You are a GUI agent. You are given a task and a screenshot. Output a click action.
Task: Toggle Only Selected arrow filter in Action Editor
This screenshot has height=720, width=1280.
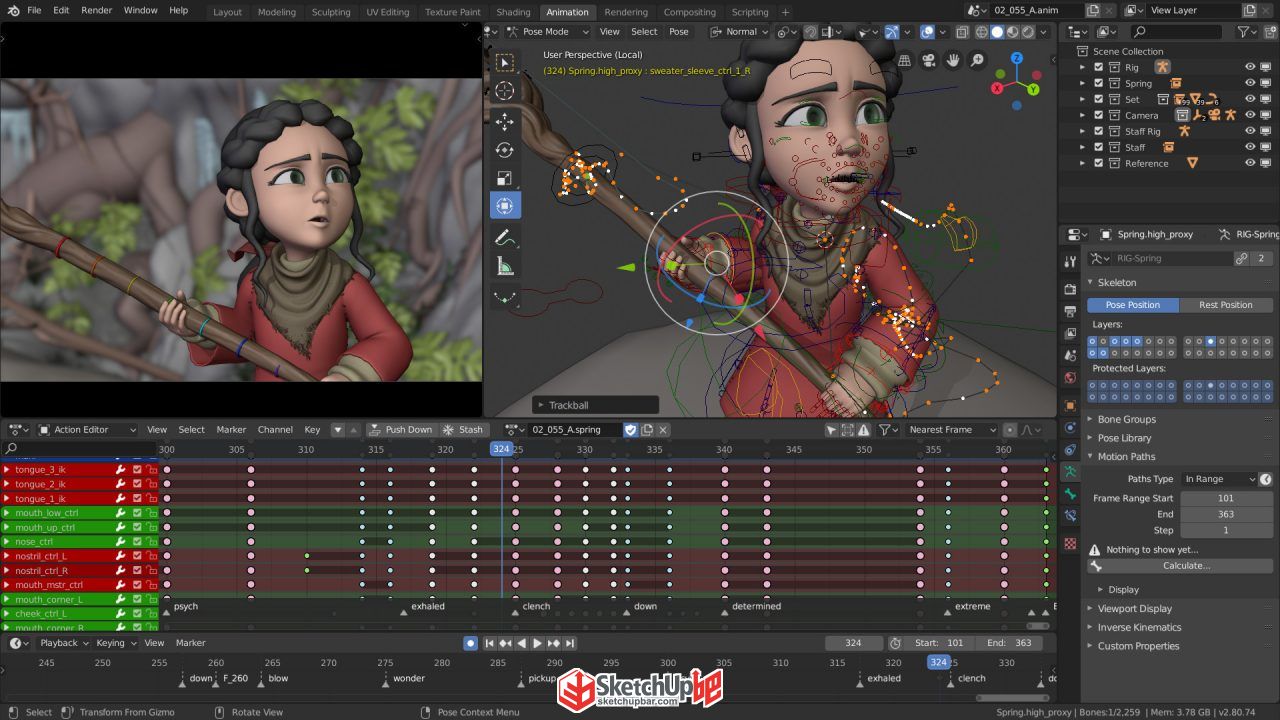click(831, 430)
